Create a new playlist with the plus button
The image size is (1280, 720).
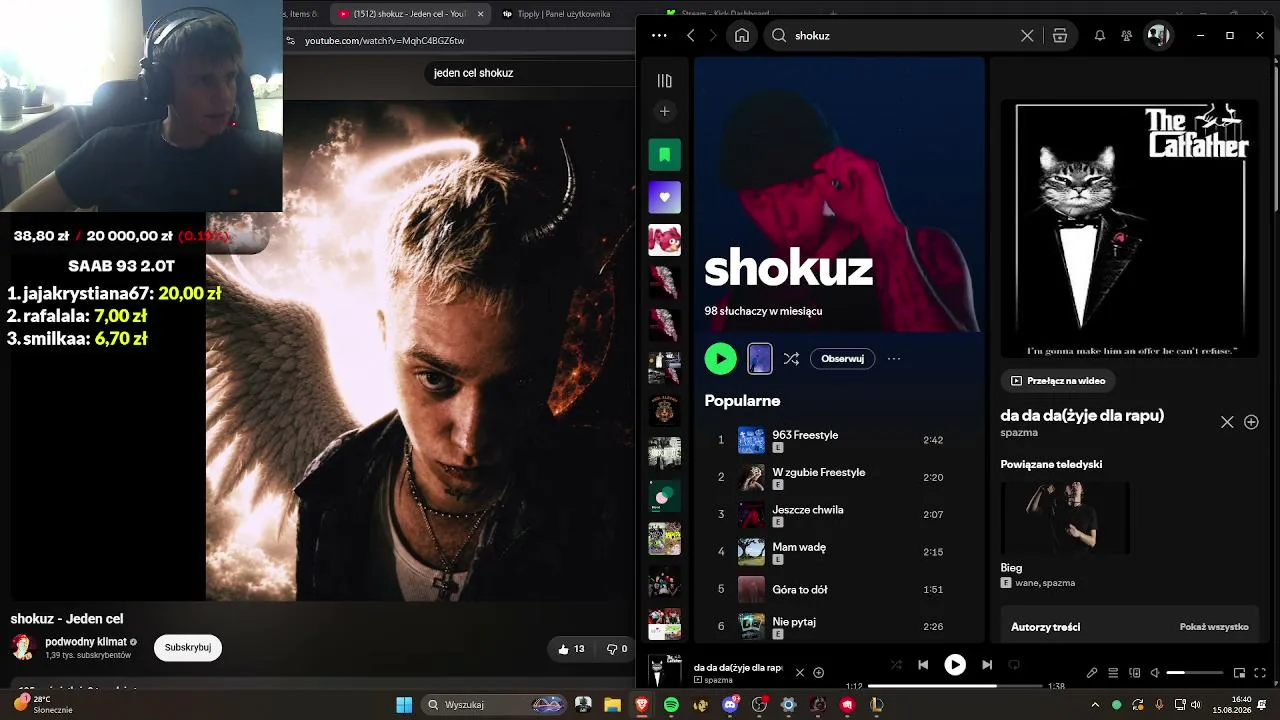click(664, 111)
